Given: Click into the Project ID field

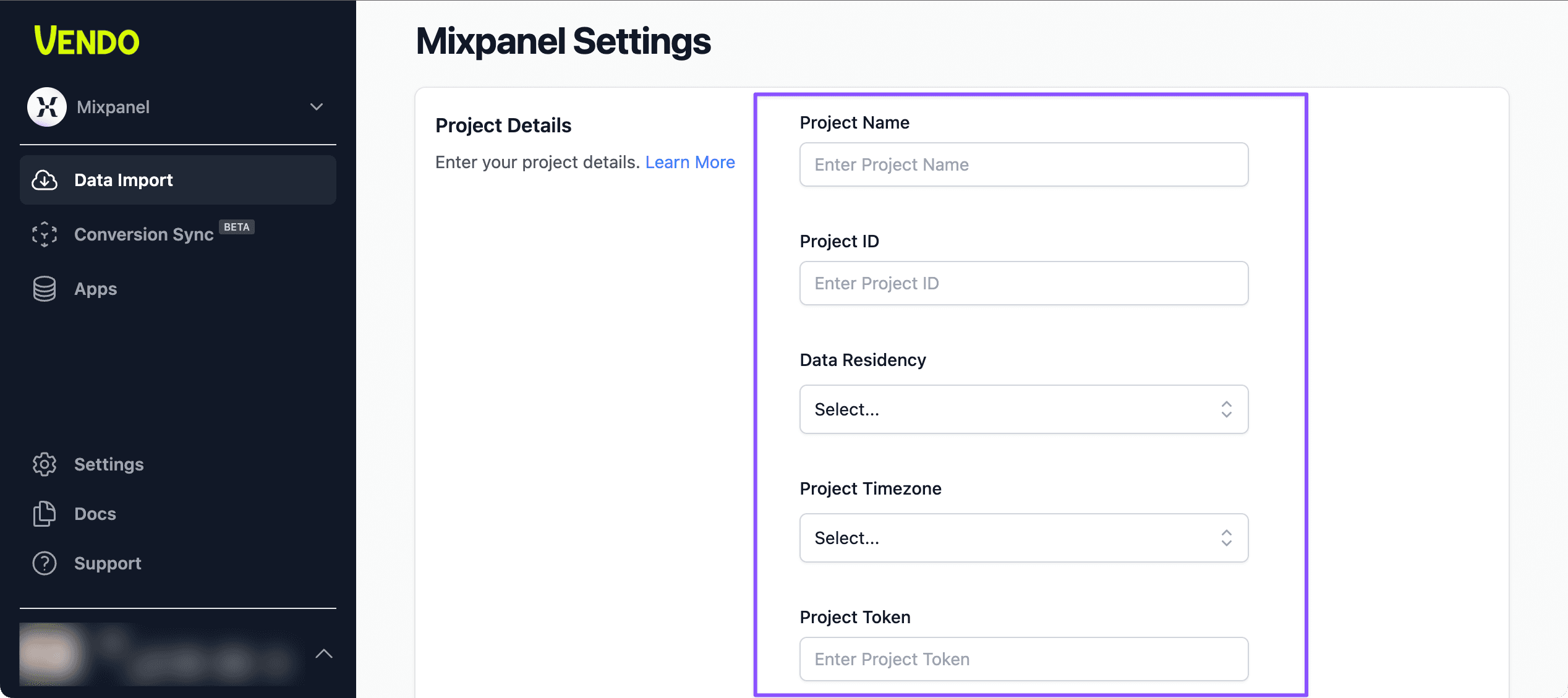Looking at the screenshot, I should point(1023,283).
